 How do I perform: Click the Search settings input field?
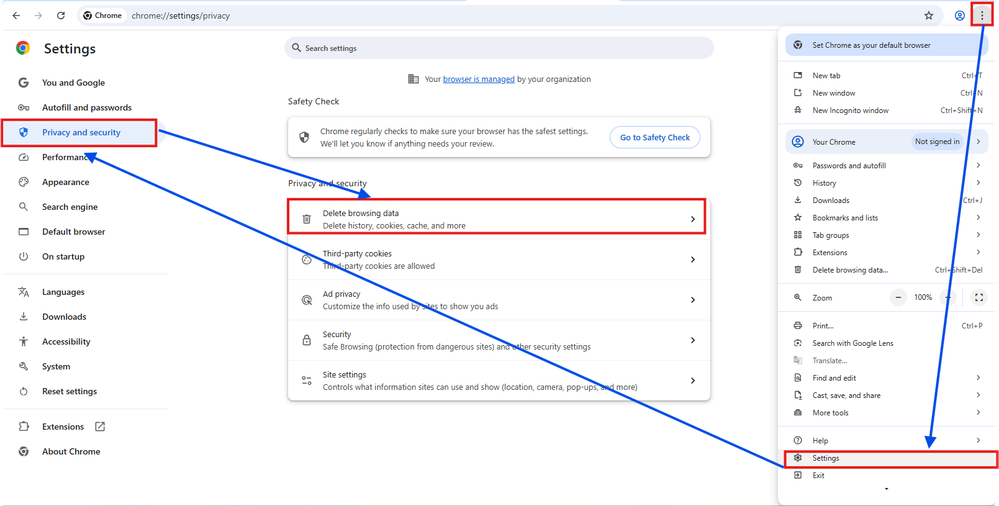point(499,48)
